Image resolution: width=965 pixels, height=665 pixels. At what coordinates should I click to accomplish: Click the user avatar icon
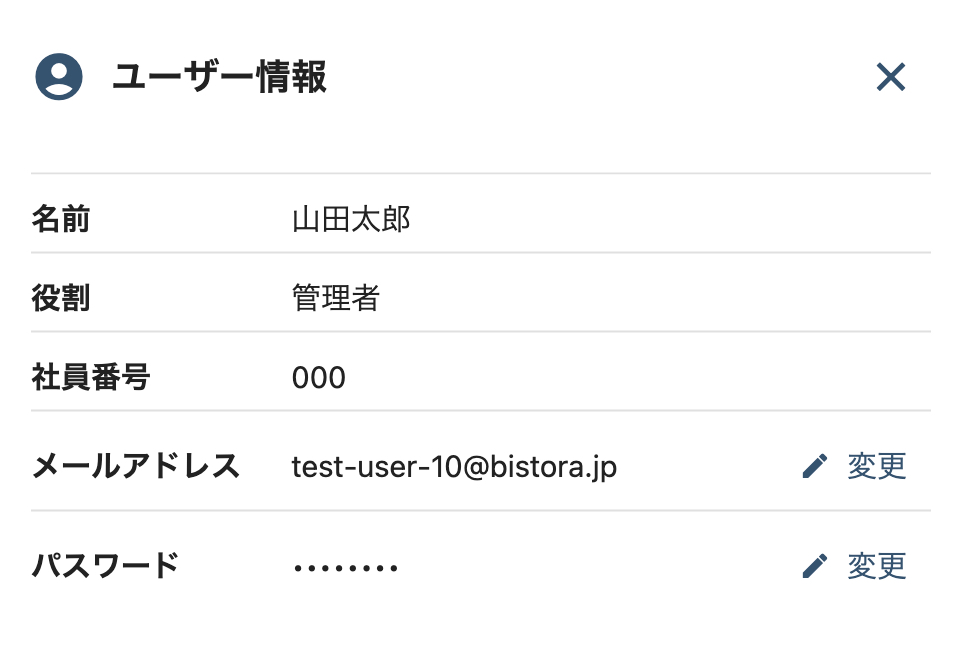tap(58, 77)
